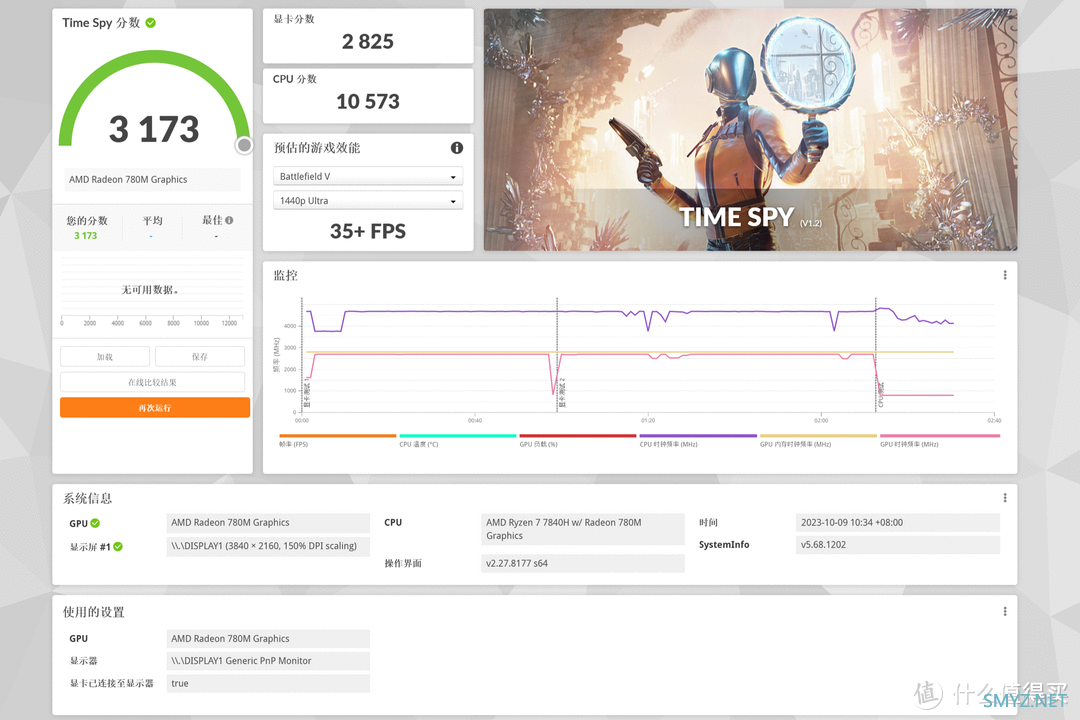Viewport: 1080px width, 720px height.
Task: Click the 操作界面 version v2.27.8177 s64
Action: click(x=583, y=563)
